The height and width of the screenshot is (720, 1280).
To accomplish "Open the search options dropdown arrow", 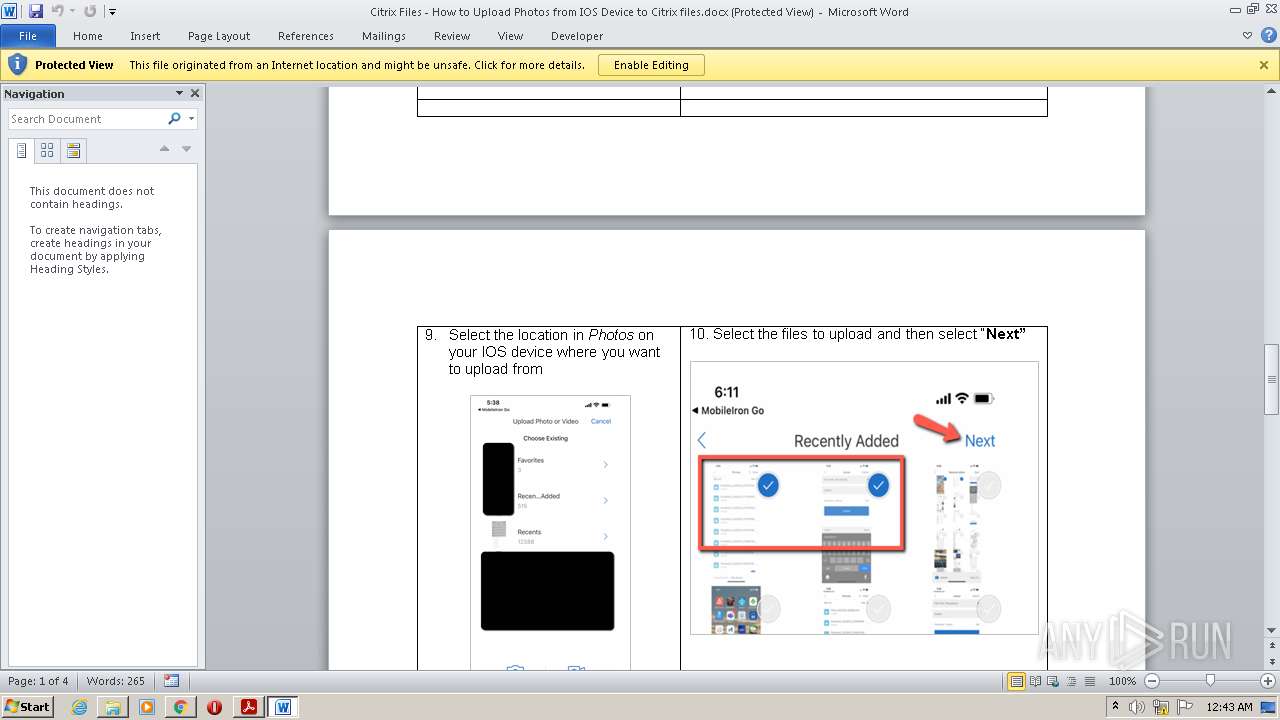I will [191, 119].
